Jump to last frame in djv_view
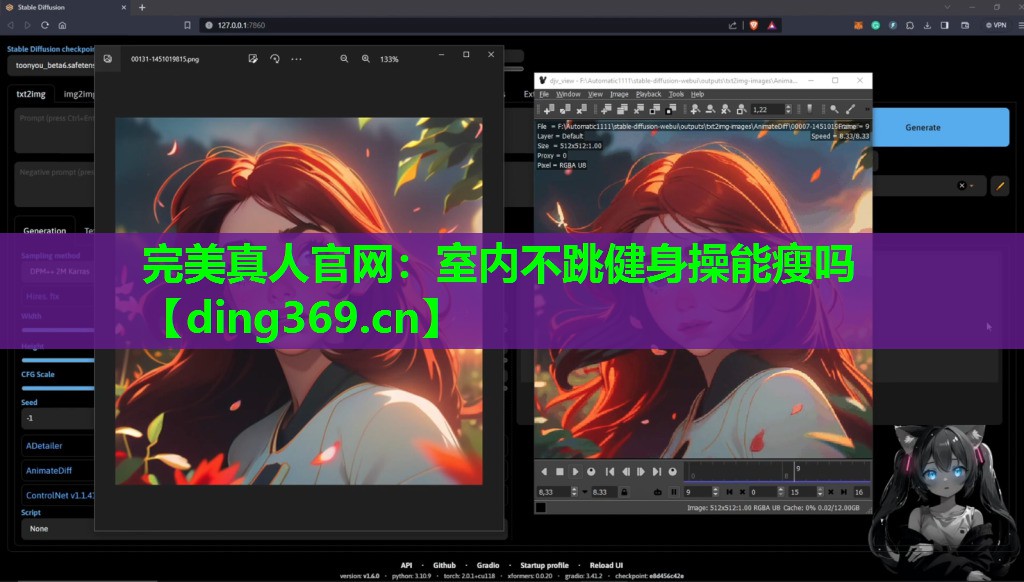The height and width of the screenshot is (582, 1024). pyautogui.click(x=656, y=472)
